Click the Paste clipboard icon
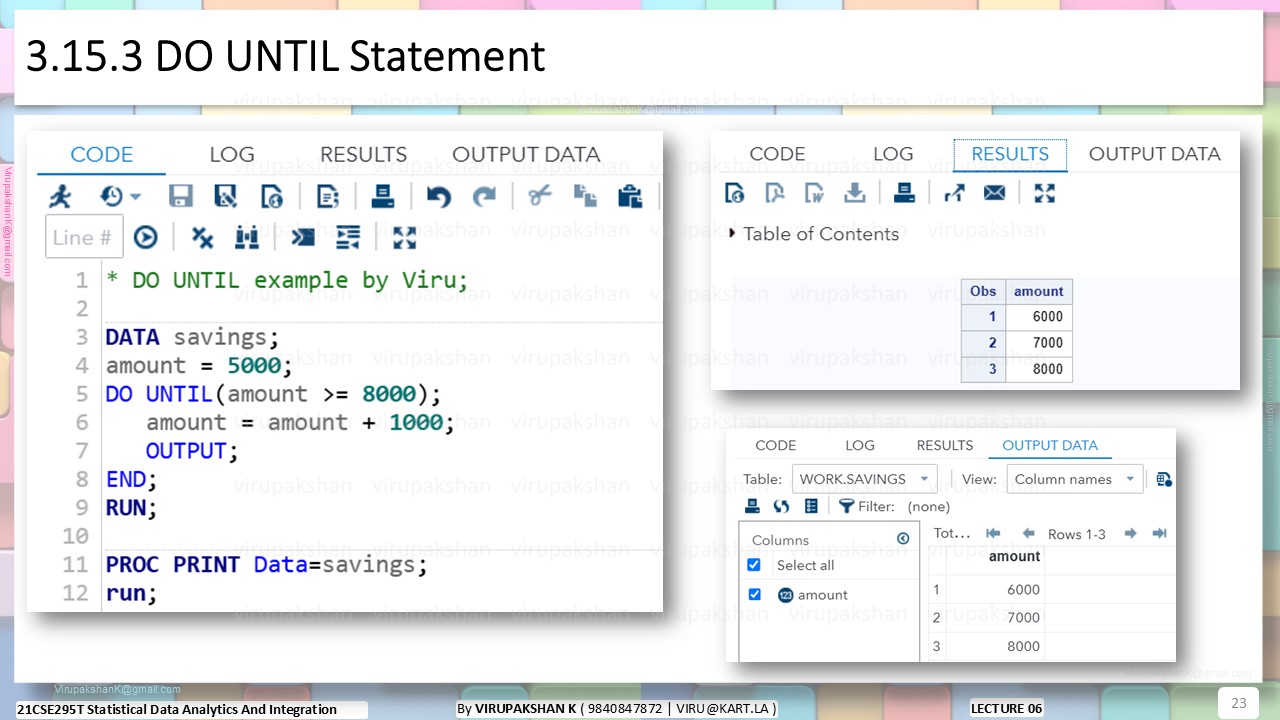The image size is (1280, 720). [x=630, y=196]
